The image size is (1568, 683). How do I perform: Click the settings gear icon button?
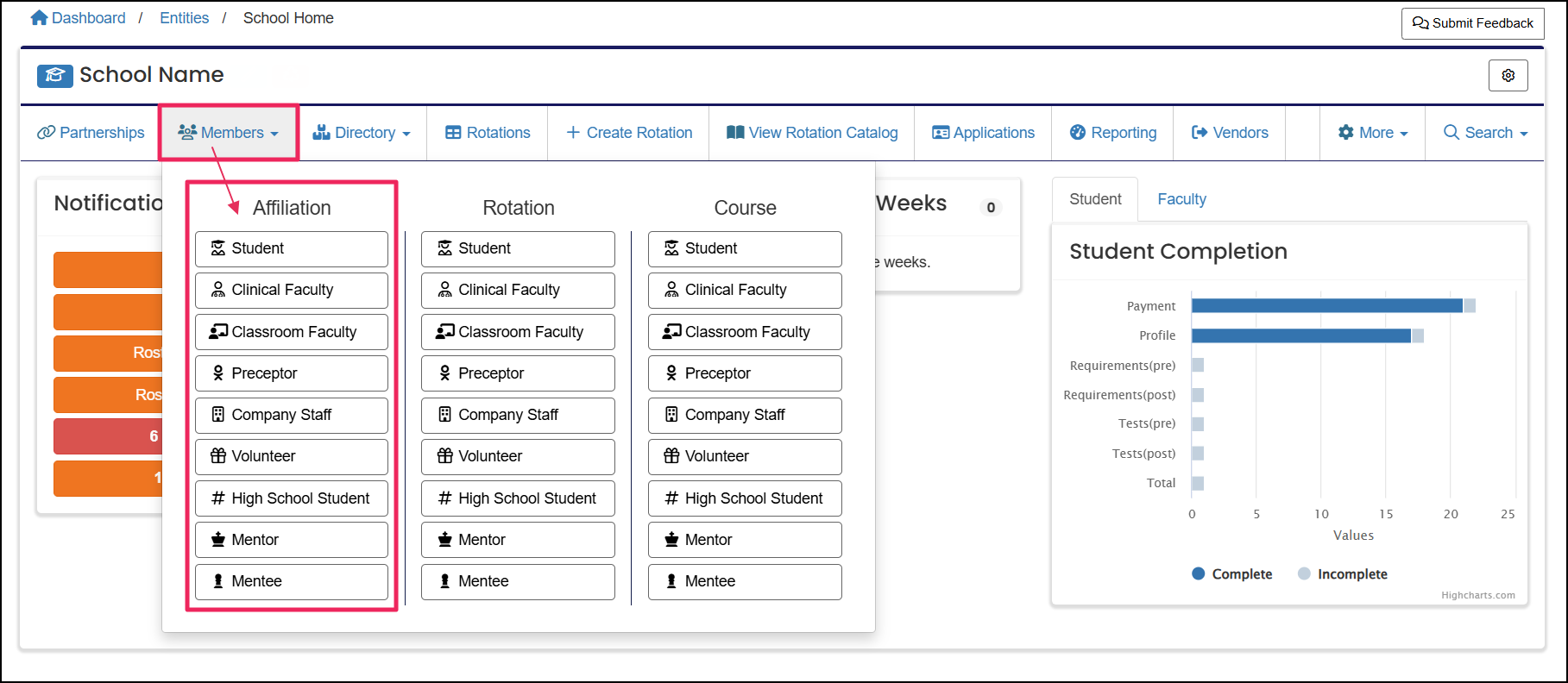[1508, 75]
